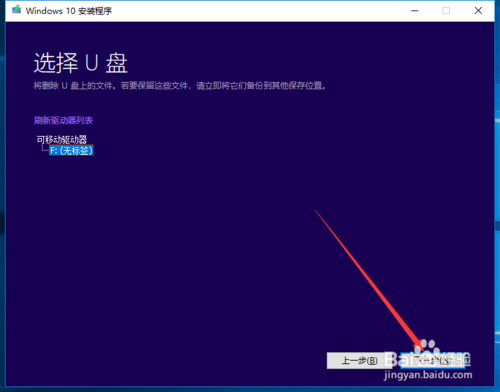Close the Windows 10 安装程序 window
Viewport: 500px width, 392px height.
coord(478,11)
